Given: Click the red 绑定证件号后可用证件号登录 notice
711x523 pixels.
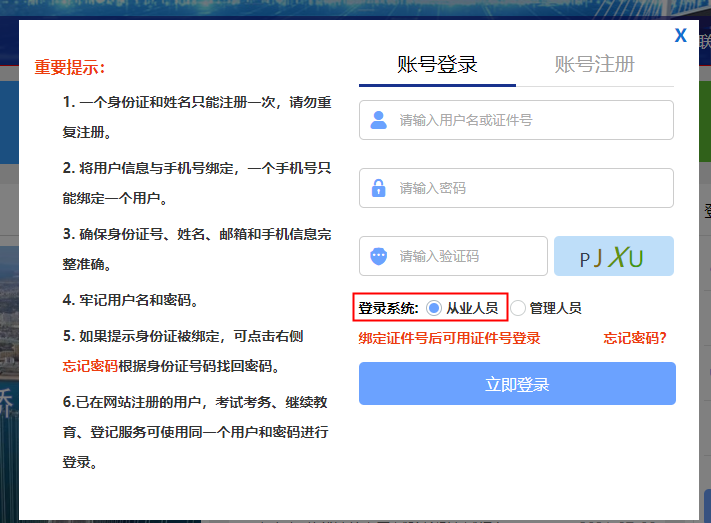Looking at the screenshot, I should point(449,338).
